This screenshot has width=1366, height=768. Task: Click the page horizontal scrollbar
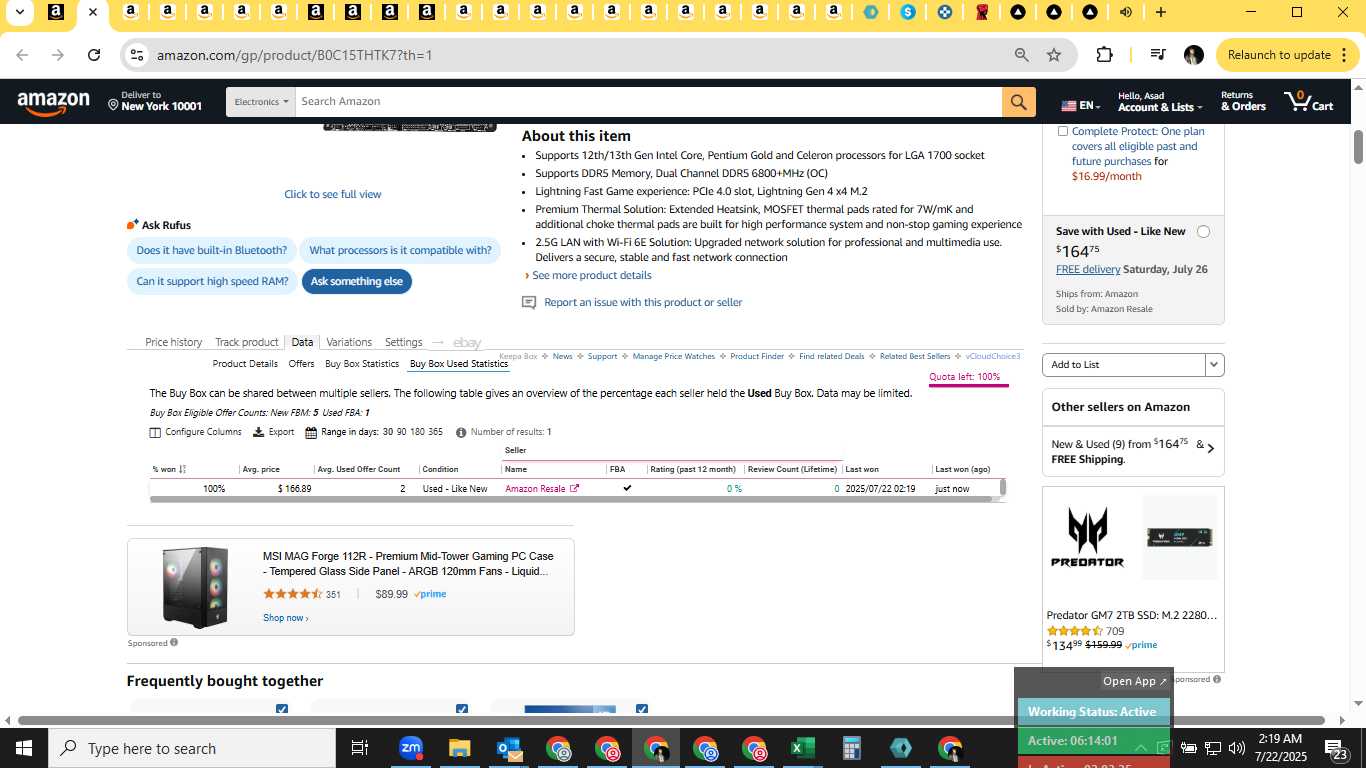point(670,720)
